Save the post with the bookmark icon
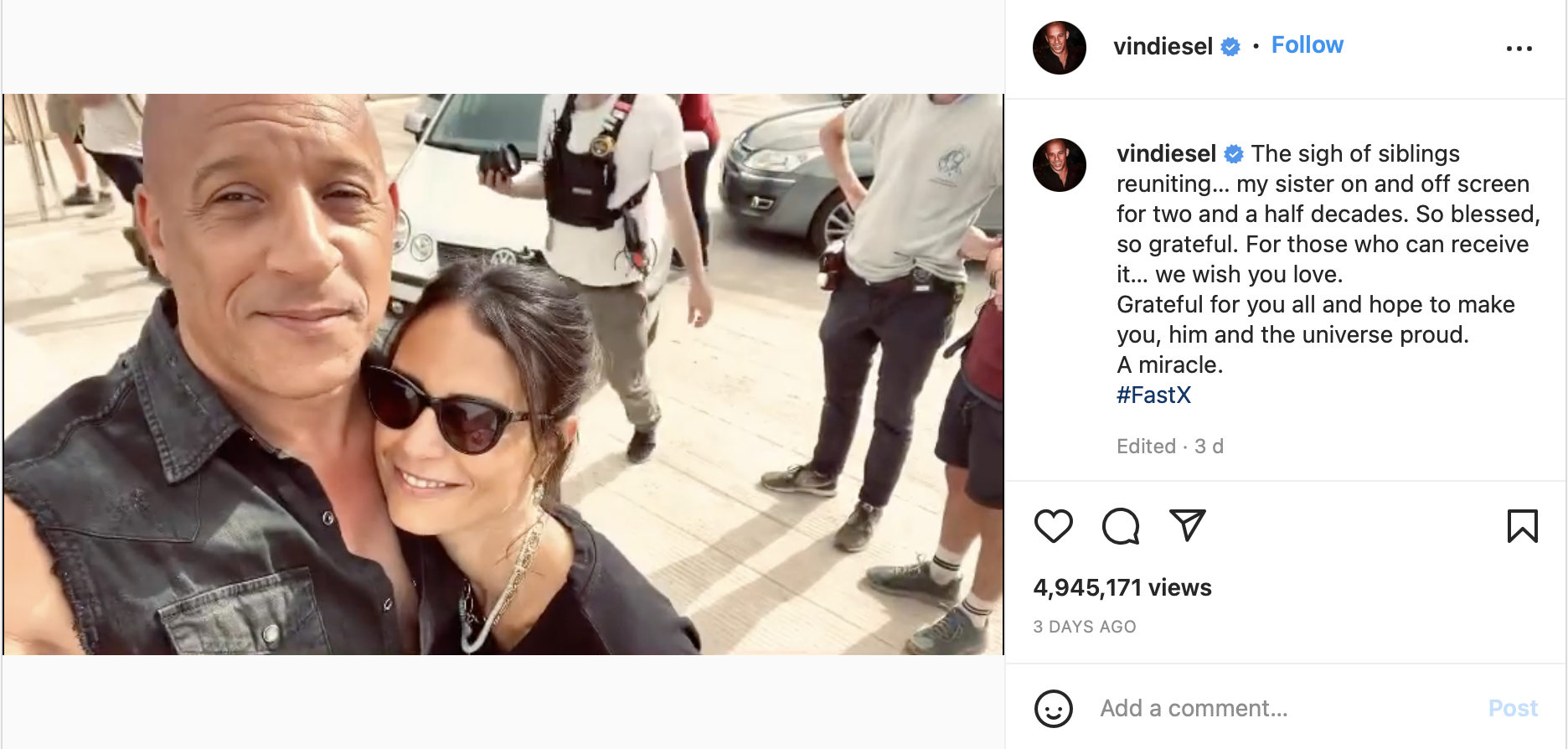 click(1522, 526)
